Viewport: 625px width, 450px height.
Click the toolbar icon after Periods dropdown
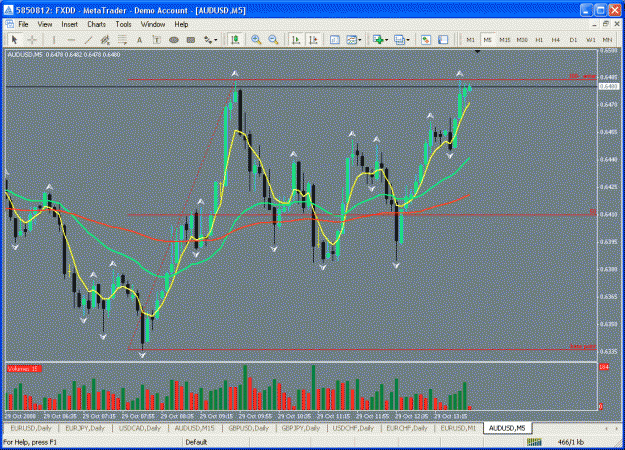pos(426,39)
